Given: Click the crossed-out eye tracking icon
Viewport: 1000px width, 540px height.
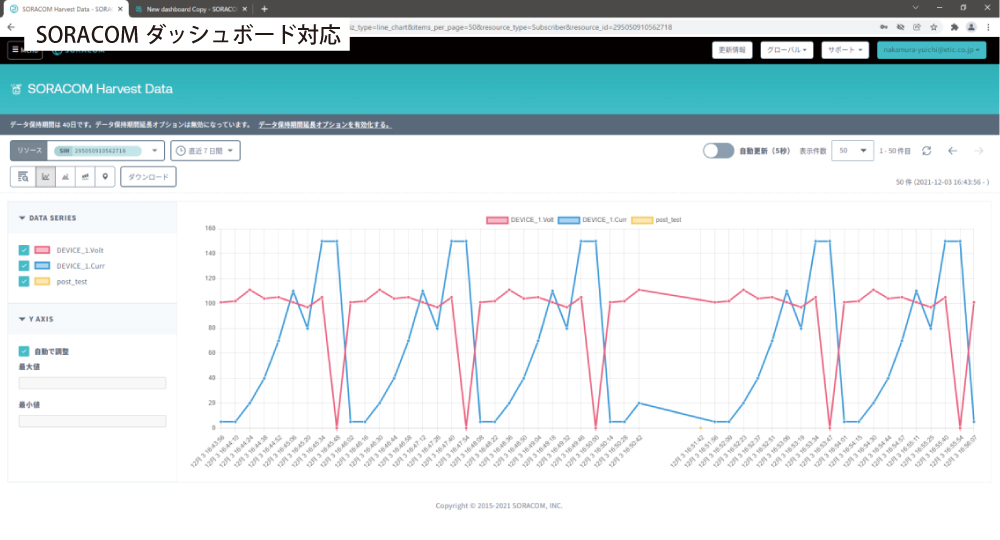Looking at the screenshot, I should pos(901,27).
